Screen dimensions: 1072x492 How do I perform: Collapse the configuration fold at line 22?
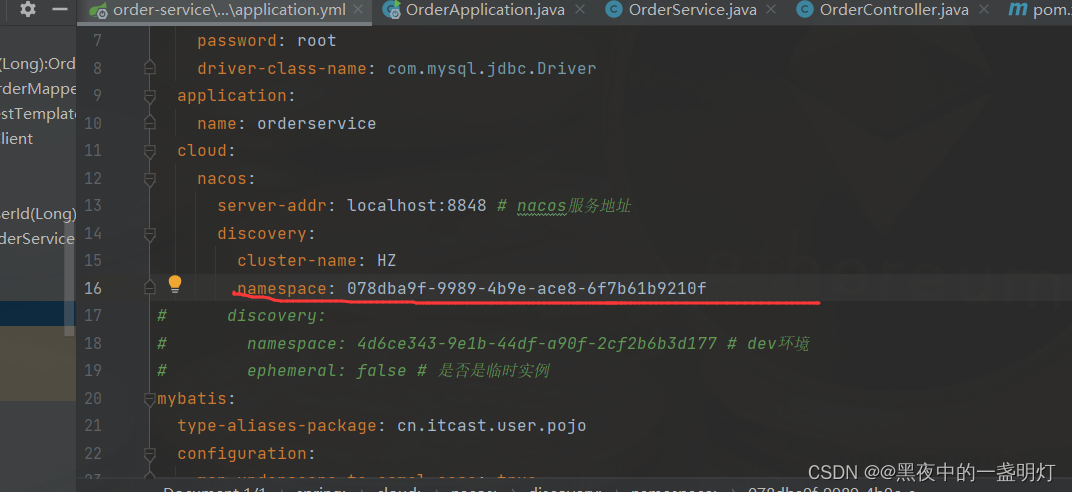click(x=150, y=453)
